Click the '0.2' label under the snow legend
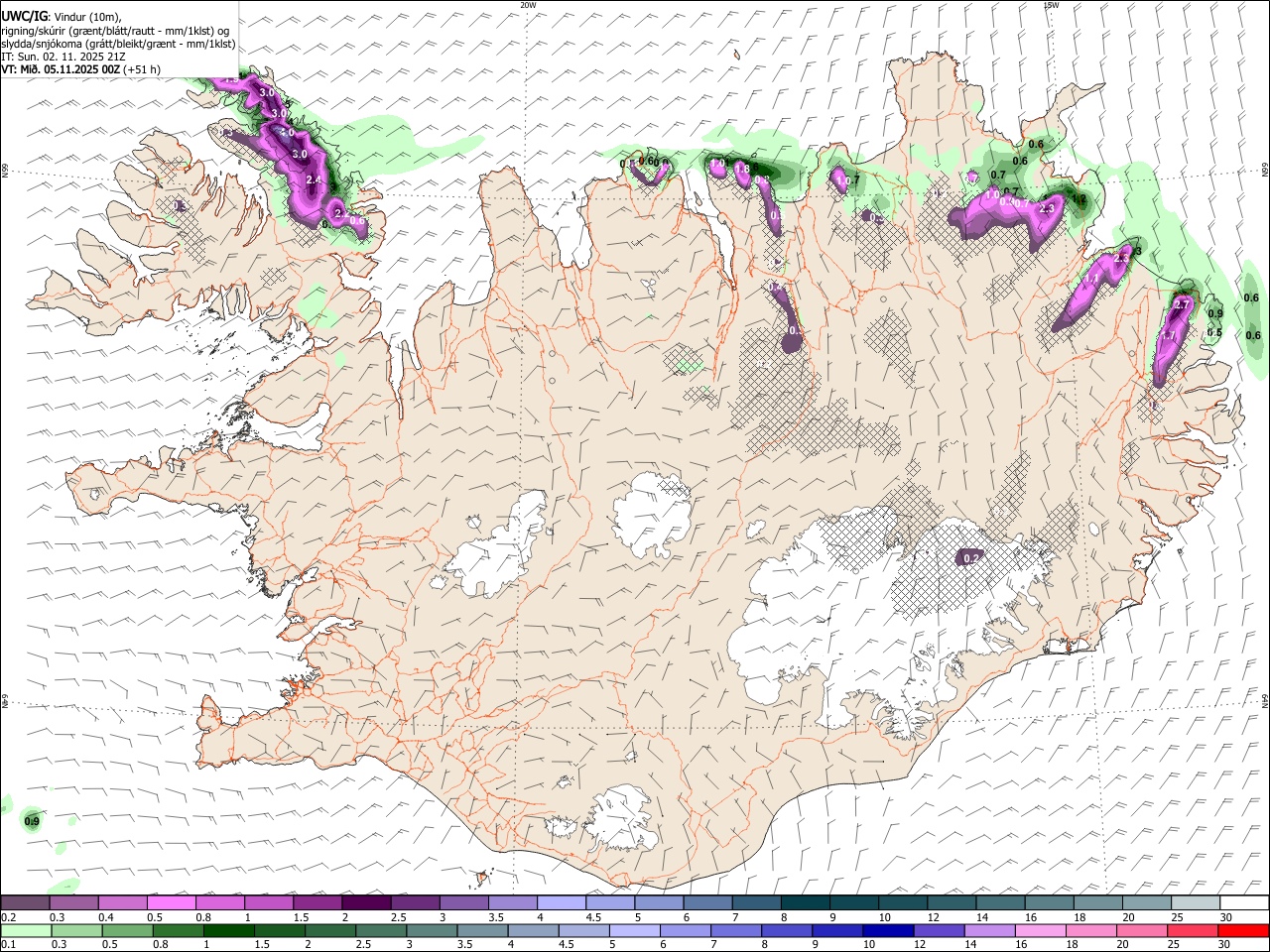Screen dimensions: 1270x952 (9, 917)
